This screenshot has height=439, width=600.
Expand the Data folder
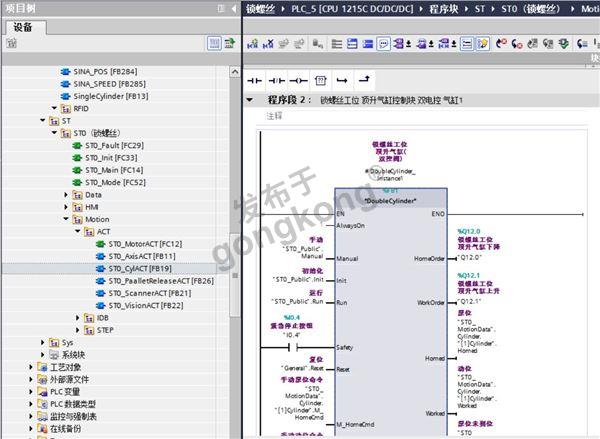(66, 195)
